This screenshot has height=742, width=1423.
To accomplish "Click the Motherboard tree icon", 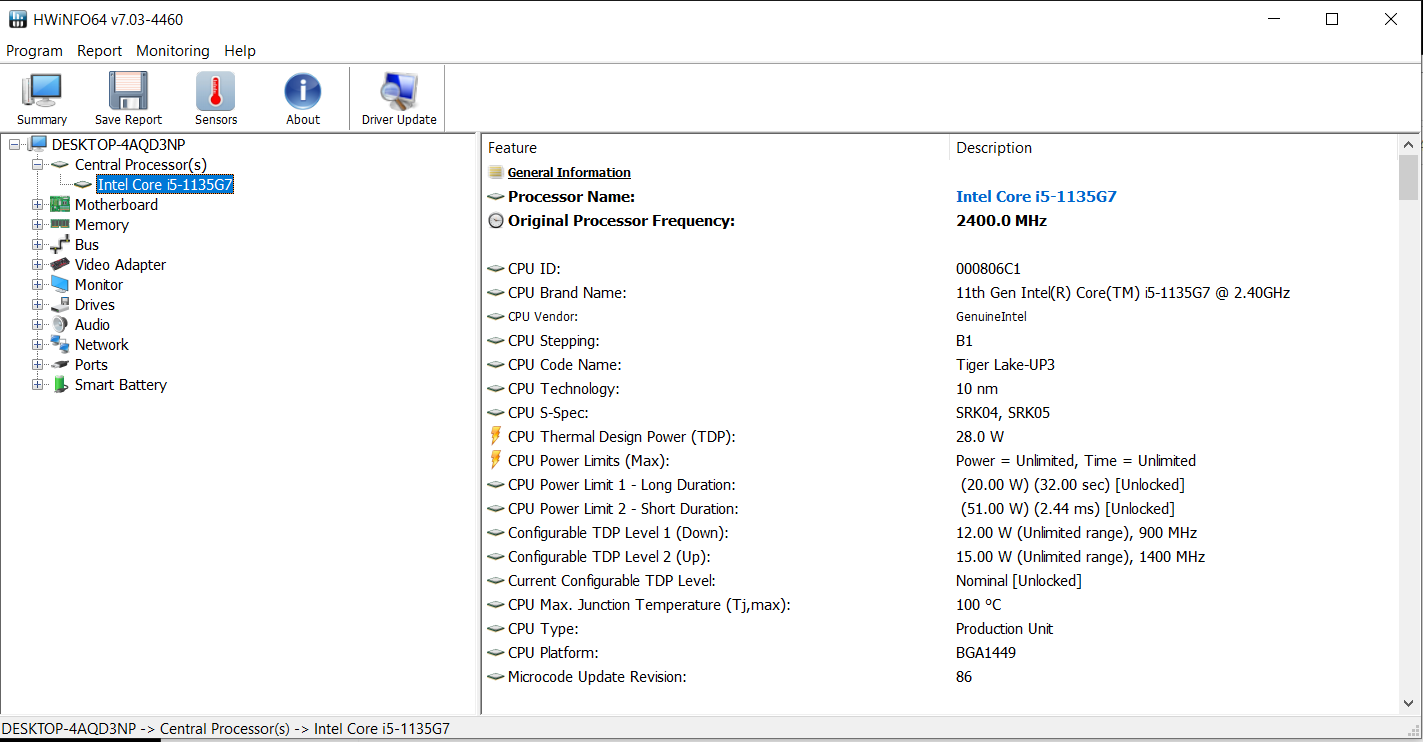I will [60, 205].
